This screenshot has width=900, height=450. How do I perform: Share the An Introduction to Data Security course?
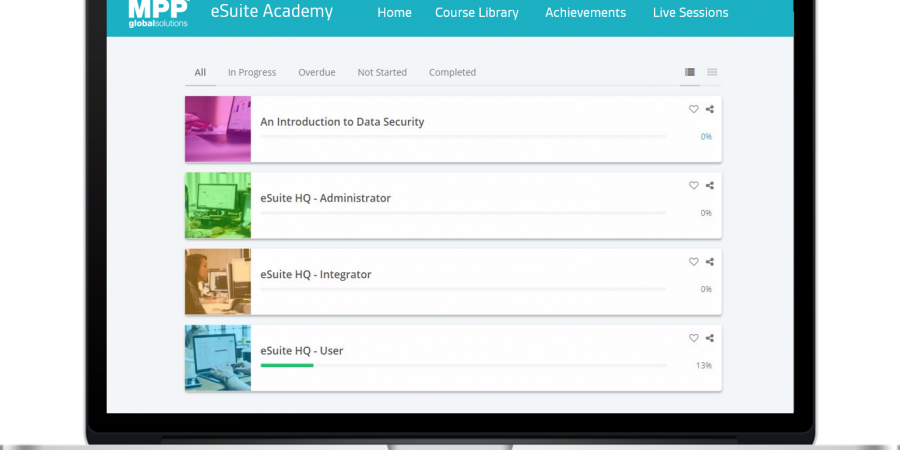point(710,109)
